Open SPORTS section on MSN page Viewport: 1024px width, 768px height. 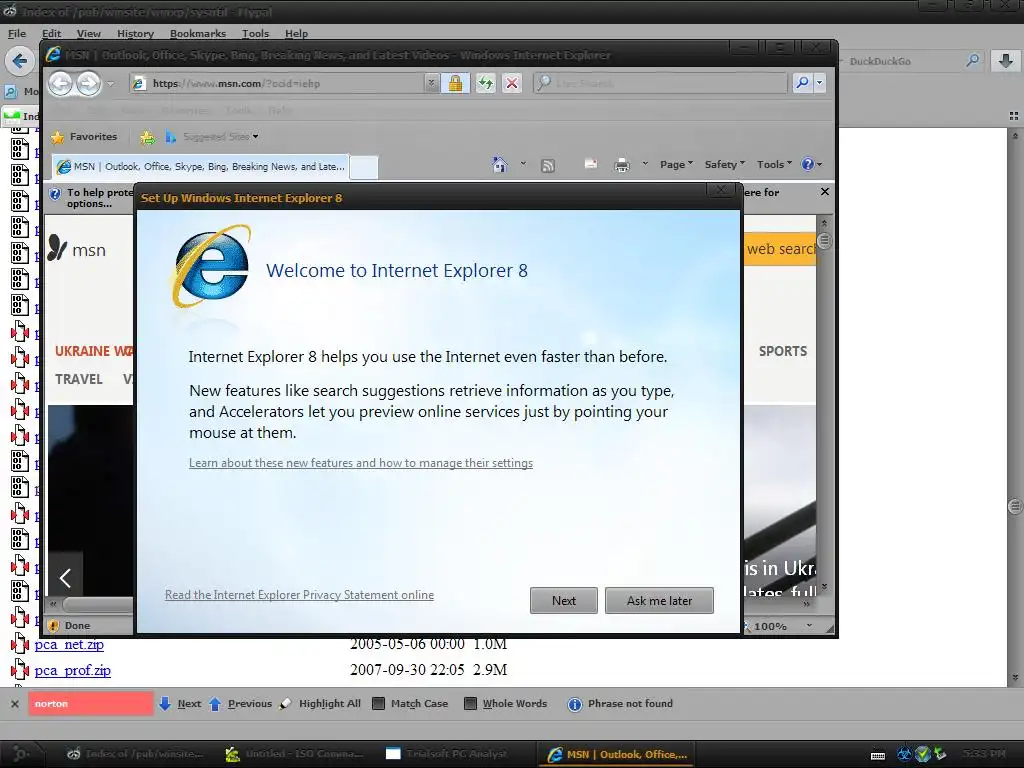coord(782,351)
